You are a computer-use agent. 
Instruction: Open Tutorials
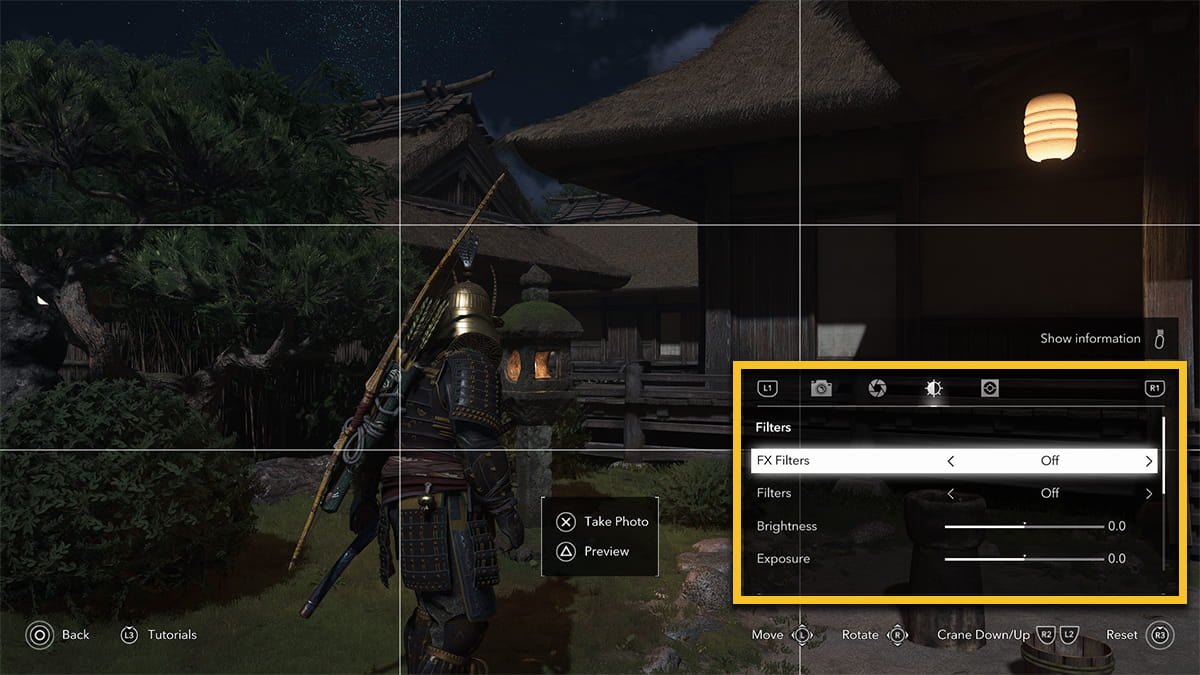click(x=172, y=635)
